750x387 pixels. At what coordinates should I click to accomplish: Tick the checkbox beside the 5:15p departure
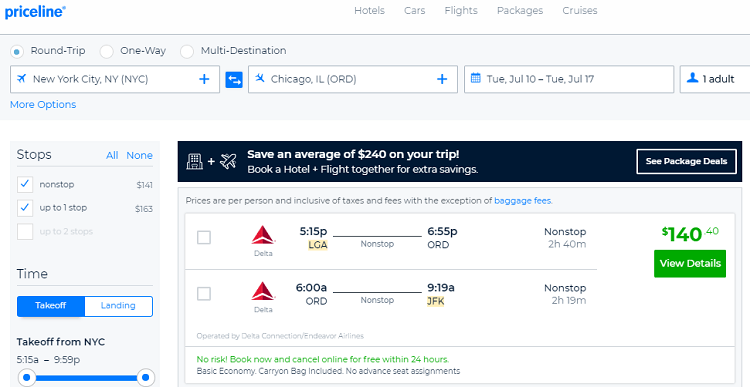pyautogui.click(x=204, y=237)
